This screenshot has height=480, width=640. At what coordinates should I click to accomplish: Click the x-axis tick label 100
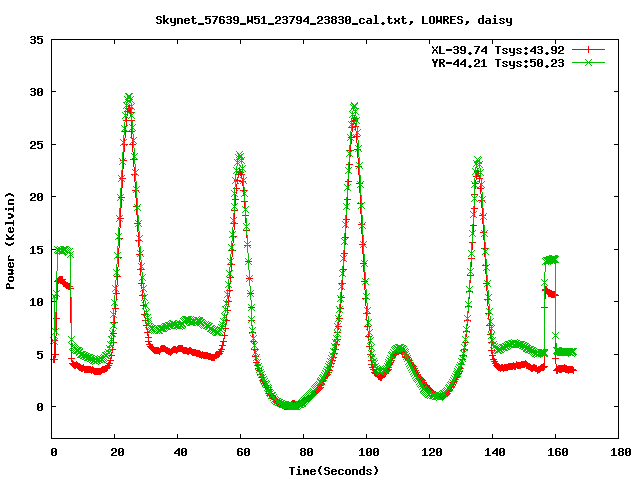point(369,452)
